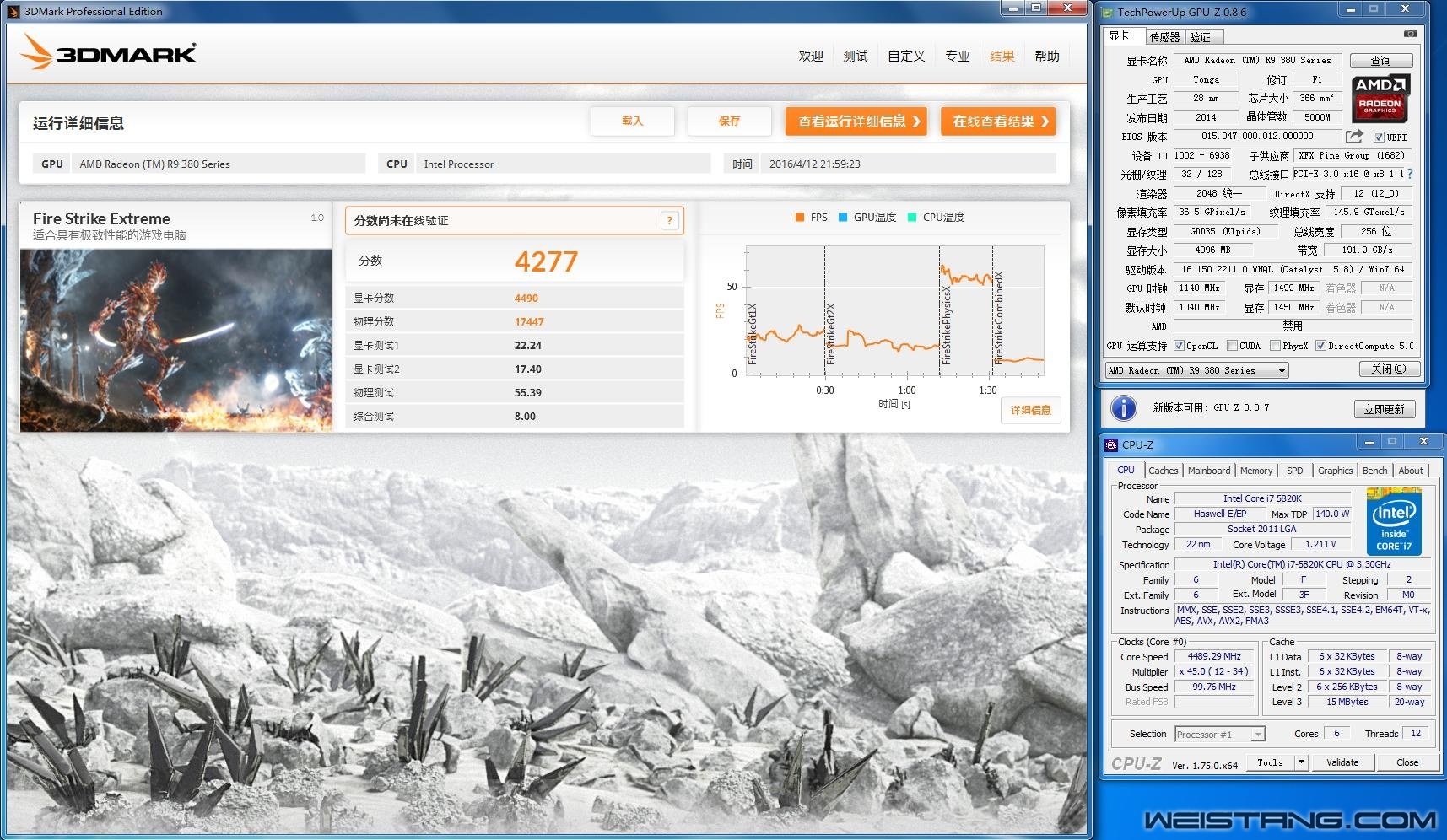Click the GPU-Z screenshot camera icon
The image size is (1447, 840).
coord(1410,34)
